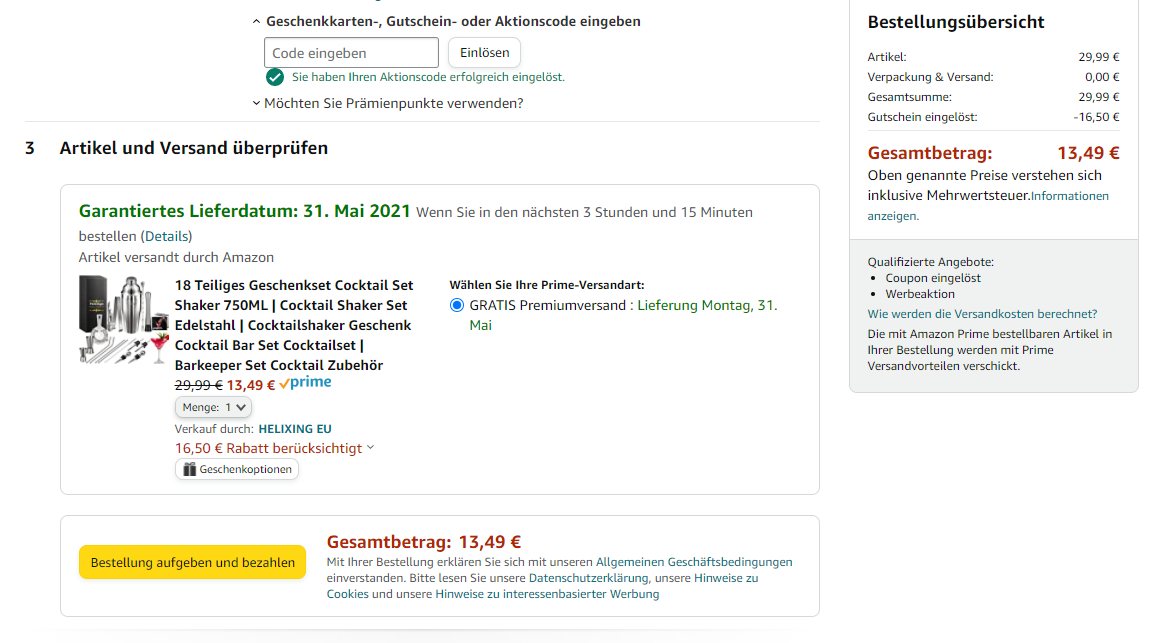Select GRATIS Premiumversand radio option

point(457,306)
